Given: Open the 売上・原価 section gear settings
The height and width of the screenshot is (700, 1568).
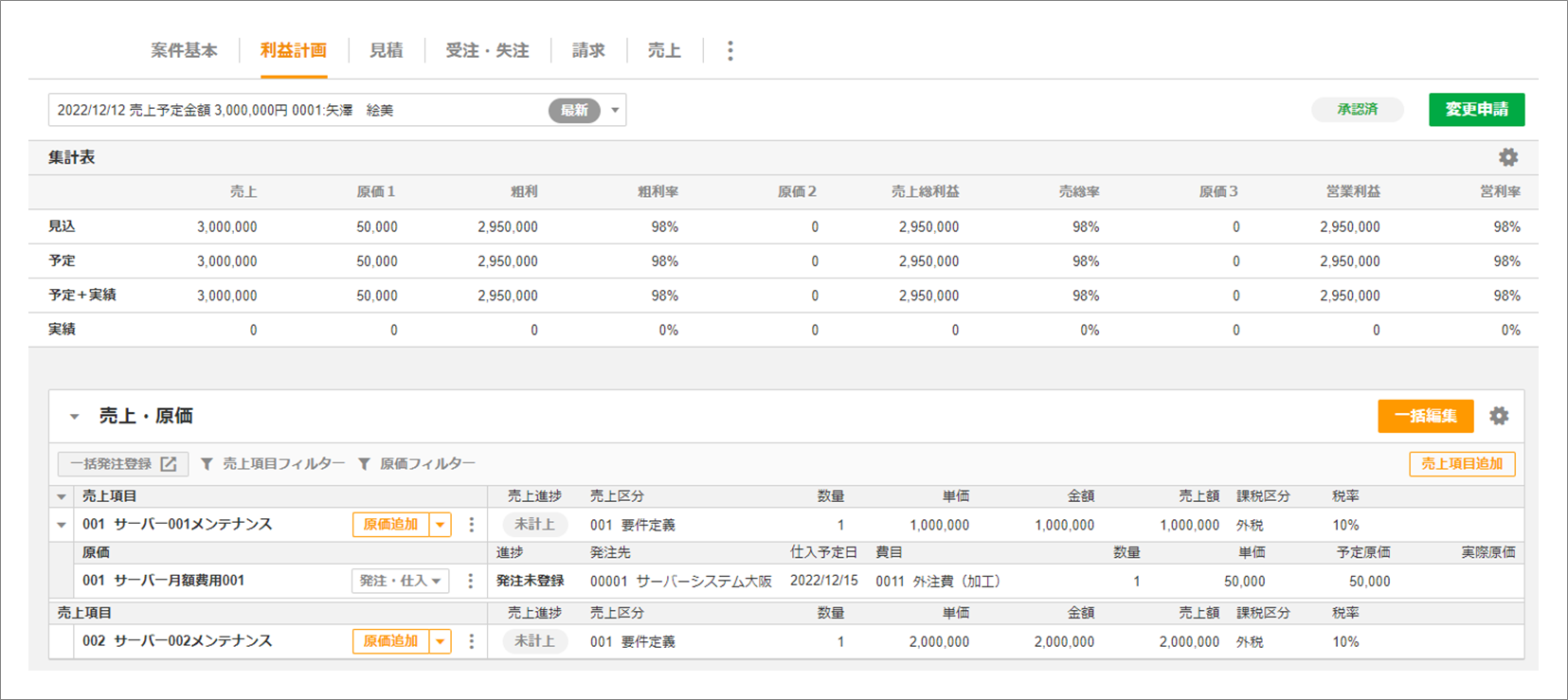Looking at the screenshot, I should [x=1498, y=416].
